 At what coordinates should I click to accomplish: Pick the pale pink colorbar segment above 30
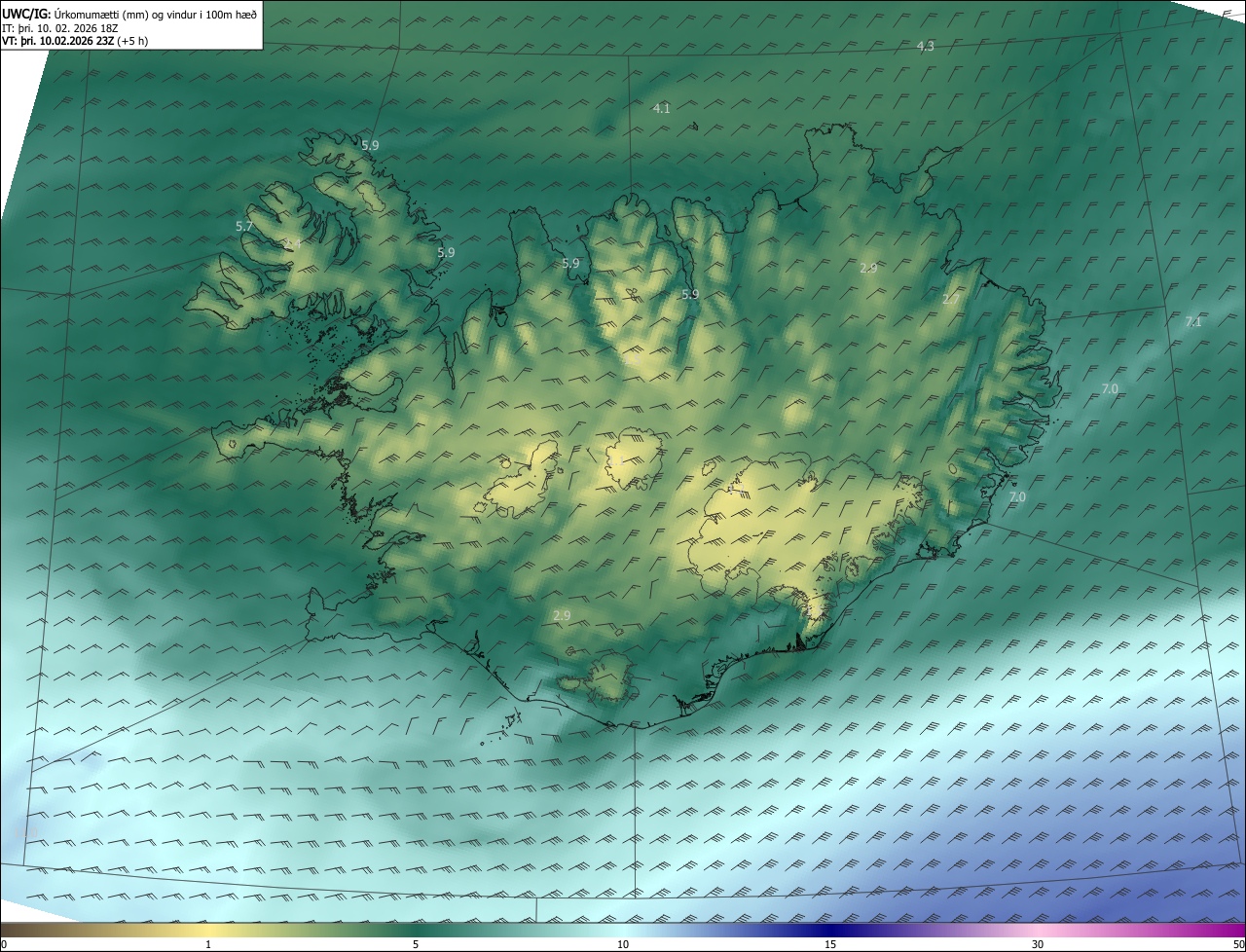[x=1038, y=930]
